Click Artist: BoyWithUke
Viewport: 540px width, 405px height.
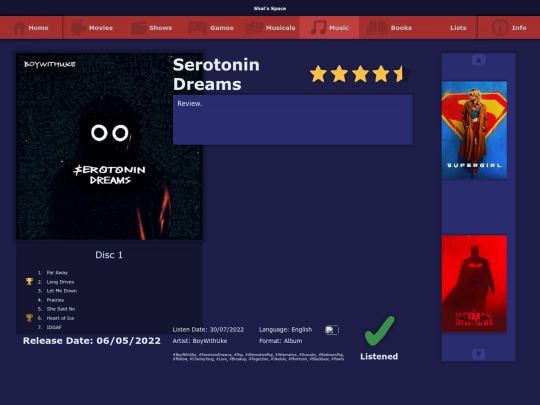200,341
